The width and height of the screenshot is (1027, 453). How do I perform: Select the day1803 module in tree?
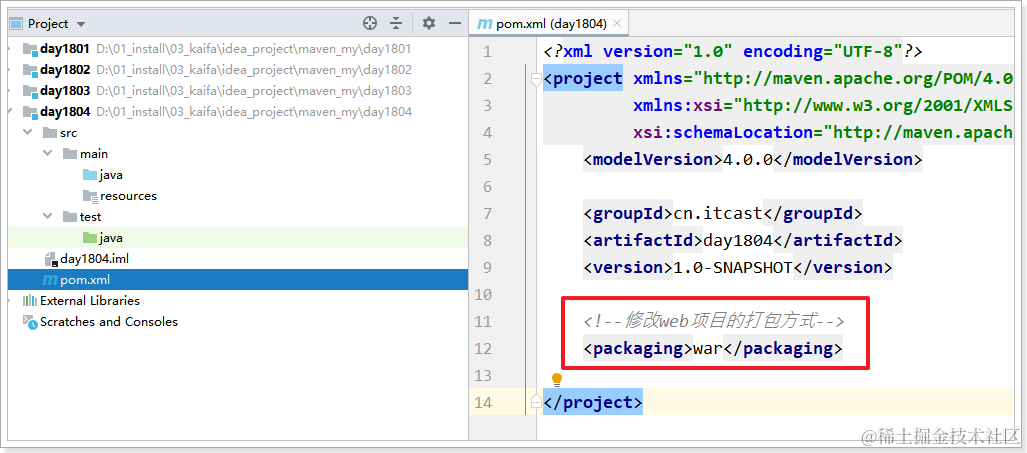[x=64, y=90]
